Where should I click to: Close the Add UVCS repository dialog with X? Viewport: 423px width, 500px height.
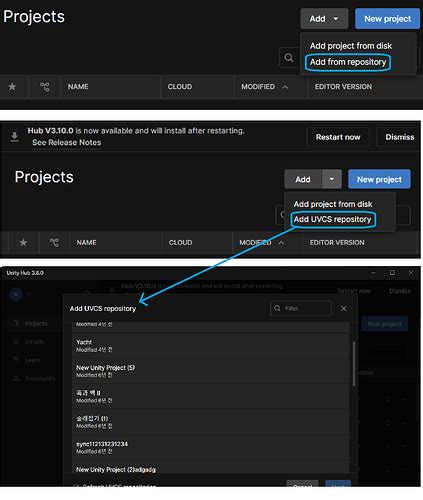(x=344, y=309)
